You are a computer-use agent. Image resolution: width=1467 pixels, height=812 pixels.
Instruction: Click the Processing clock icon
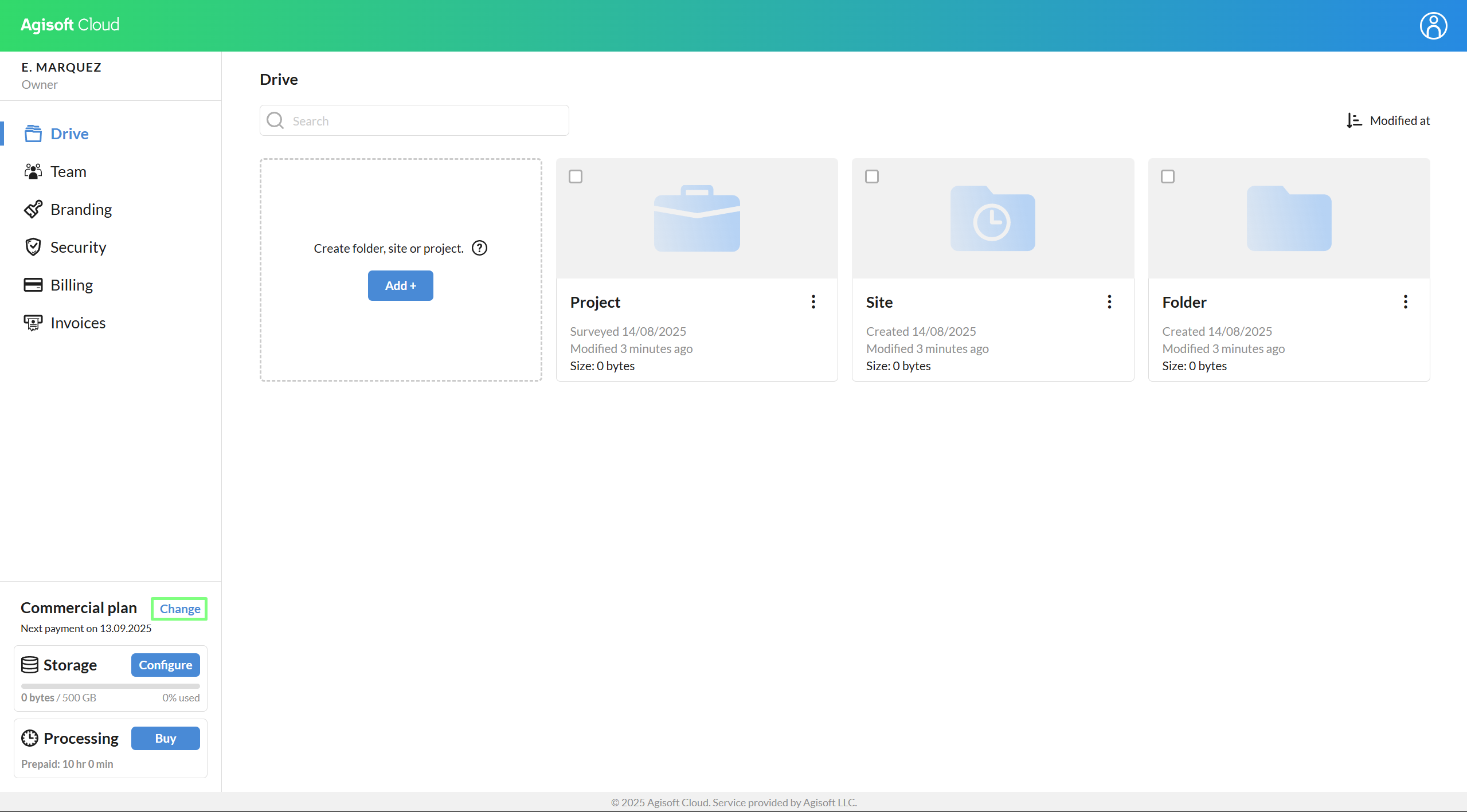pos(30,738)
